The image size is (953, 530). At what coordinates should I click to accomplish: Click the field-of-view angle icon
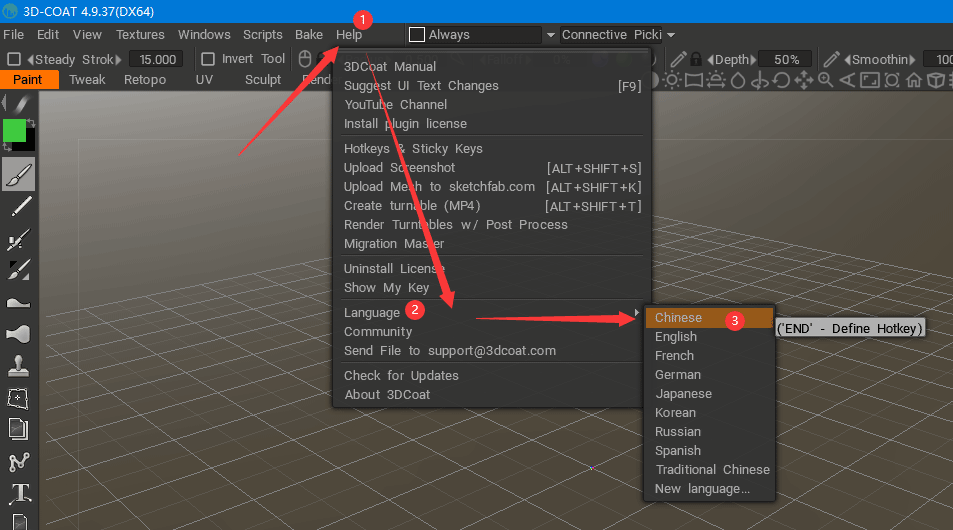[847, 80]
